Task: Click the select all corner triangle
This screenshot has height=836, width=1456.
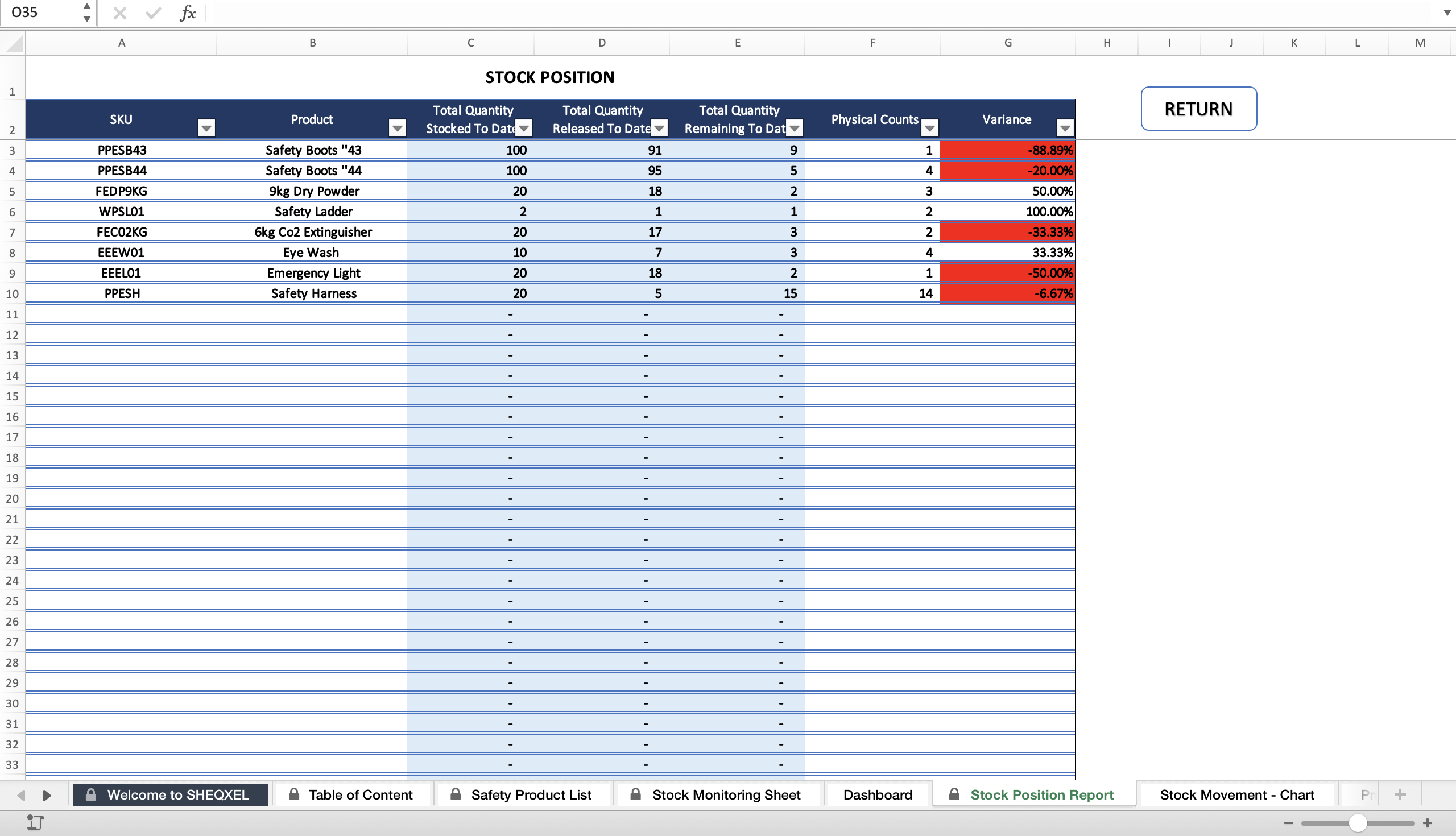Action: (x=13, y=43)
